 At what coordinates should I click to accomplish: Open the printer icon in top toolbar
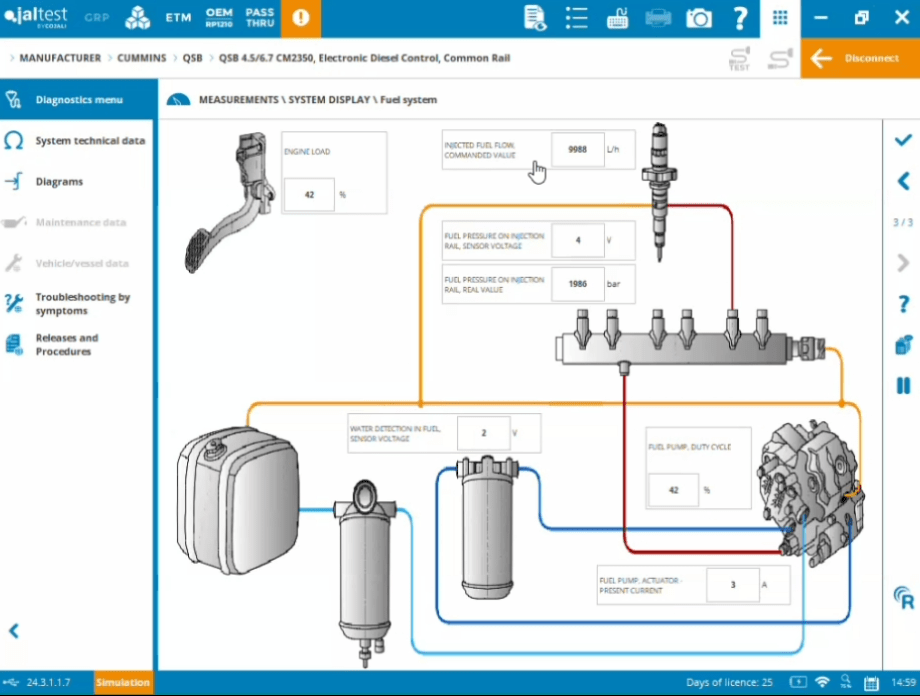[x=658, y=18]
